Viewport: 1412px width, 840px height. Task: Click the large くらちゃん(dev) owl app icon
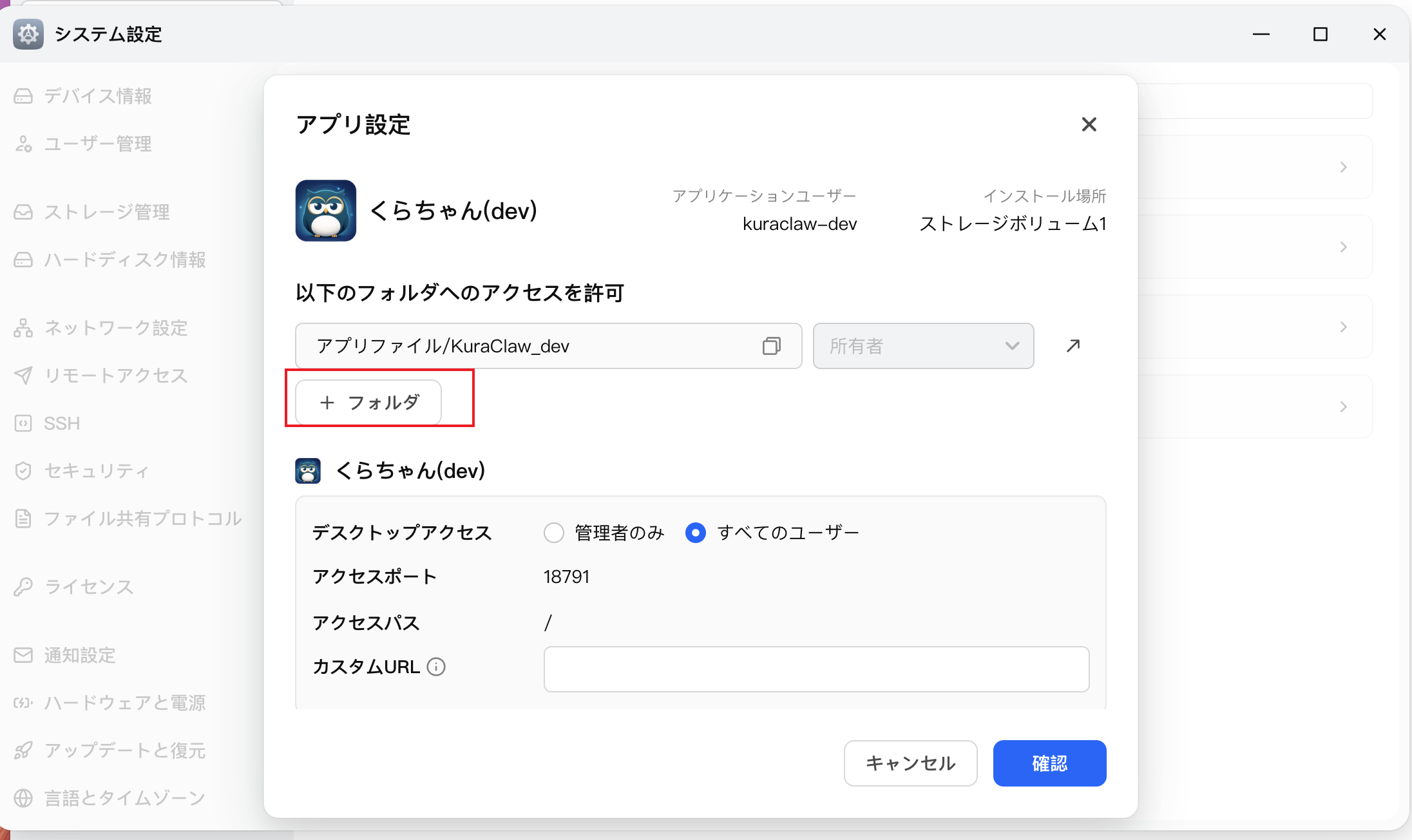326,211
